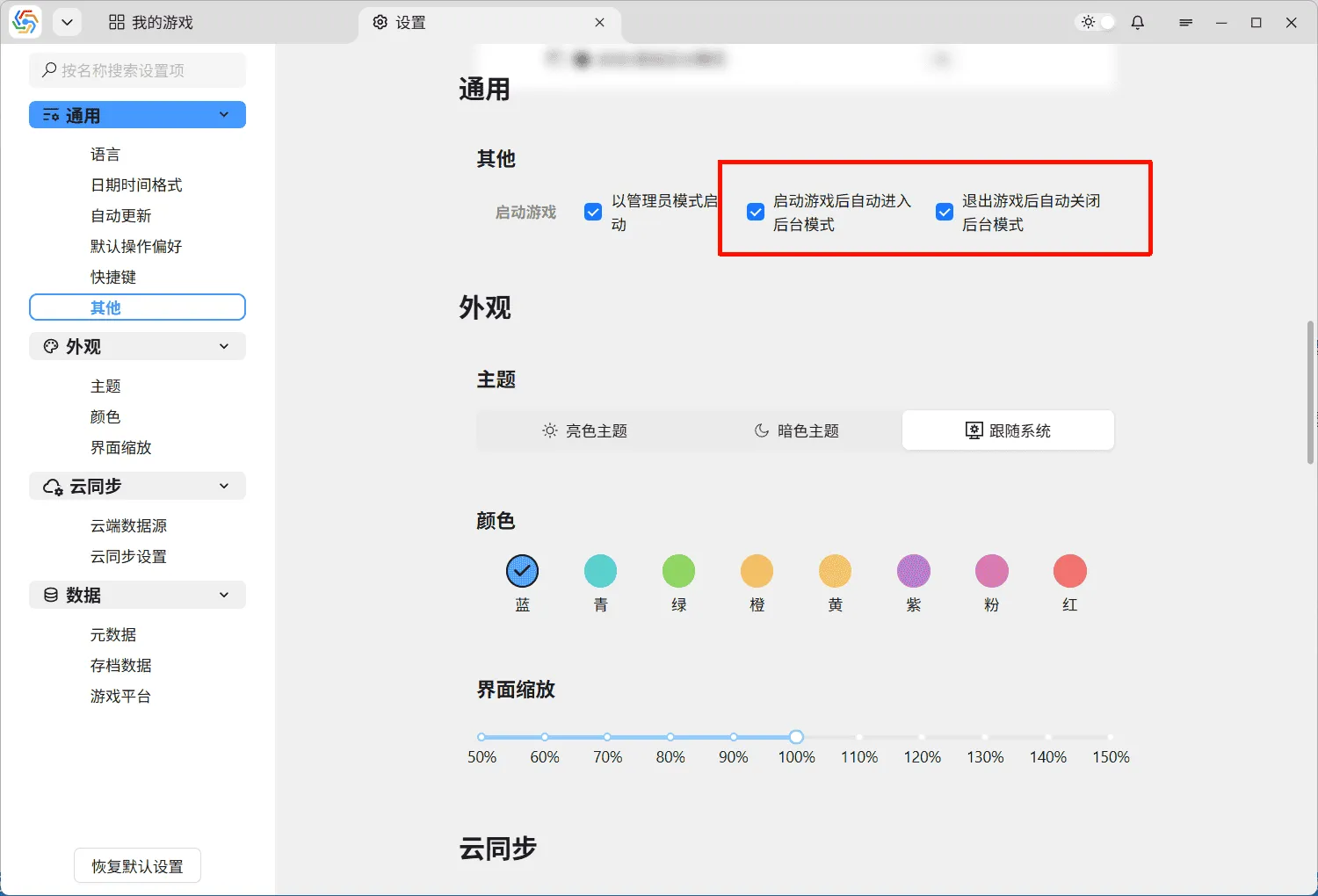The width and height of the screenshot is (1318, 896).
Task: Click the 数据 database icon in sidebar
Action: 50,595
